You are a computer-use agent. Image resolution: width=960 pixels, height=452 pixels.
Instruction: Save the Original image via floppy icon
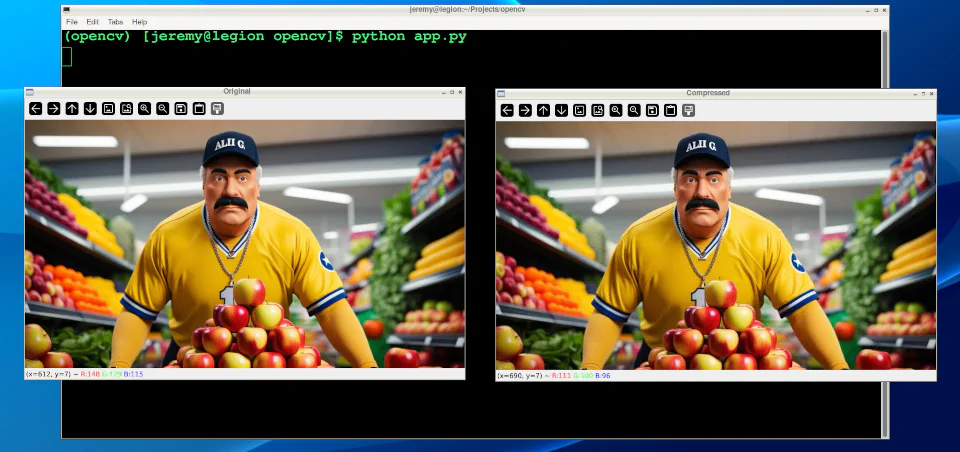point(181,108)
